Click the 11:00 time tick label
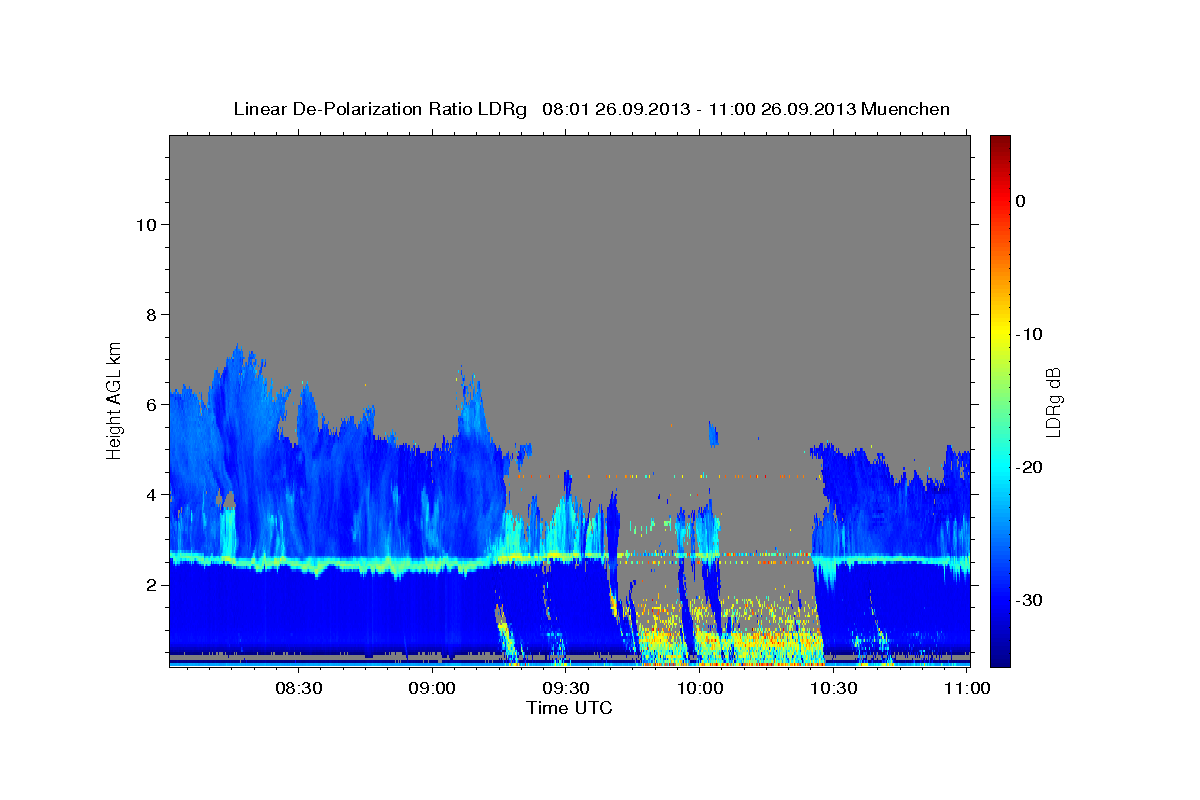 click(x=966, y=688)
